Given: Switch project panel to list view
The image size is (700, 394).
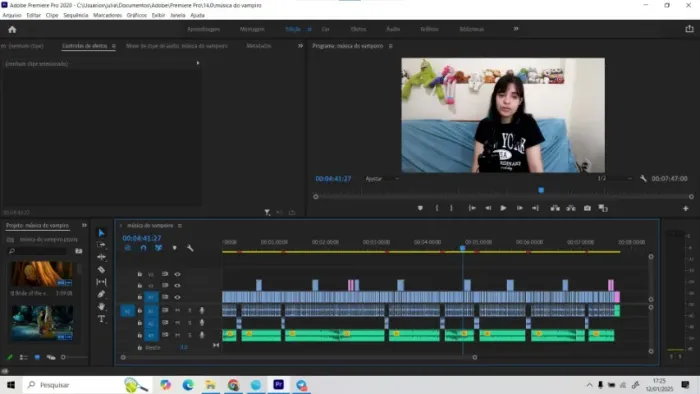Looking at the screenshot, I should click(x=23, y=357).
